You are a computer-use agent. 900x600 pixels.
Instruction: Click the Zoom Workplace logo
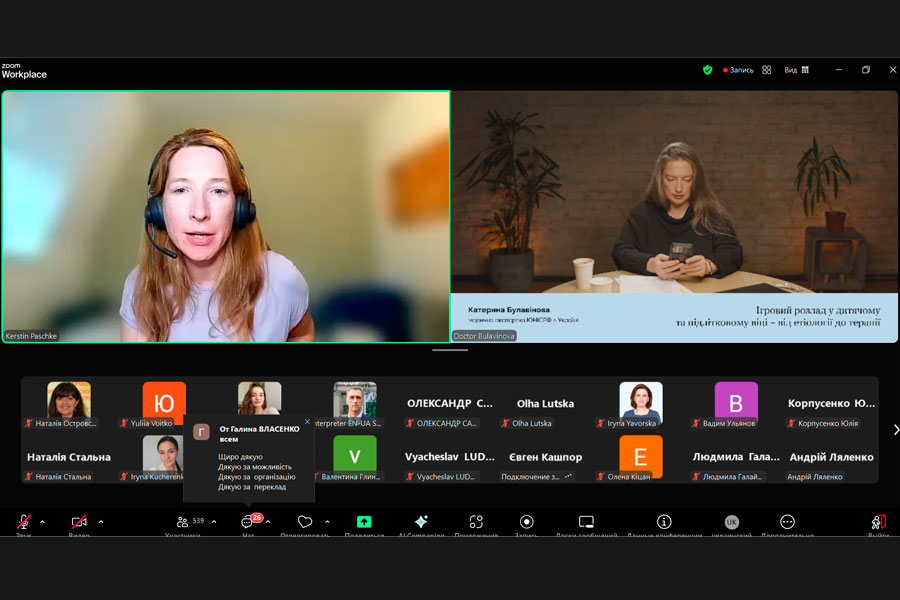[24, 71]
